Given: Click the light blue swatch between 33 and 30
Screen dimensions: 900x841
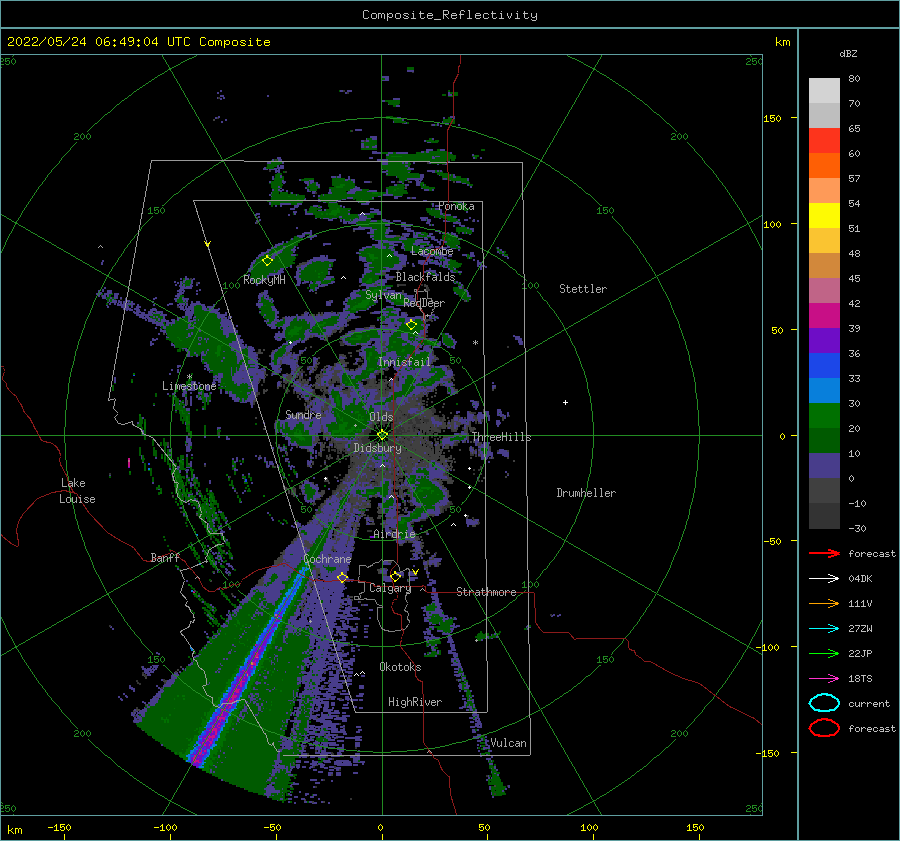Looking at the screenshot, I should coord(824,391).
